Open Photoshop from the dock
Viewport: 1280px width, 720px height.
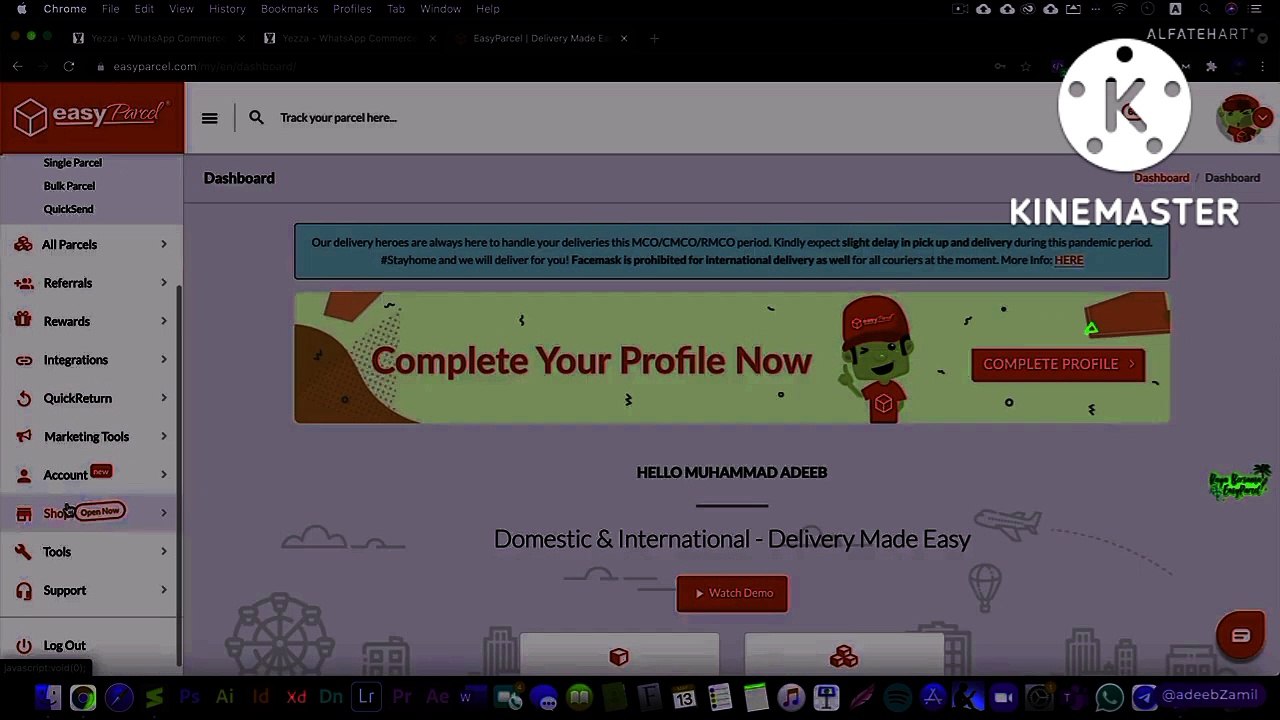pos(189,697)
